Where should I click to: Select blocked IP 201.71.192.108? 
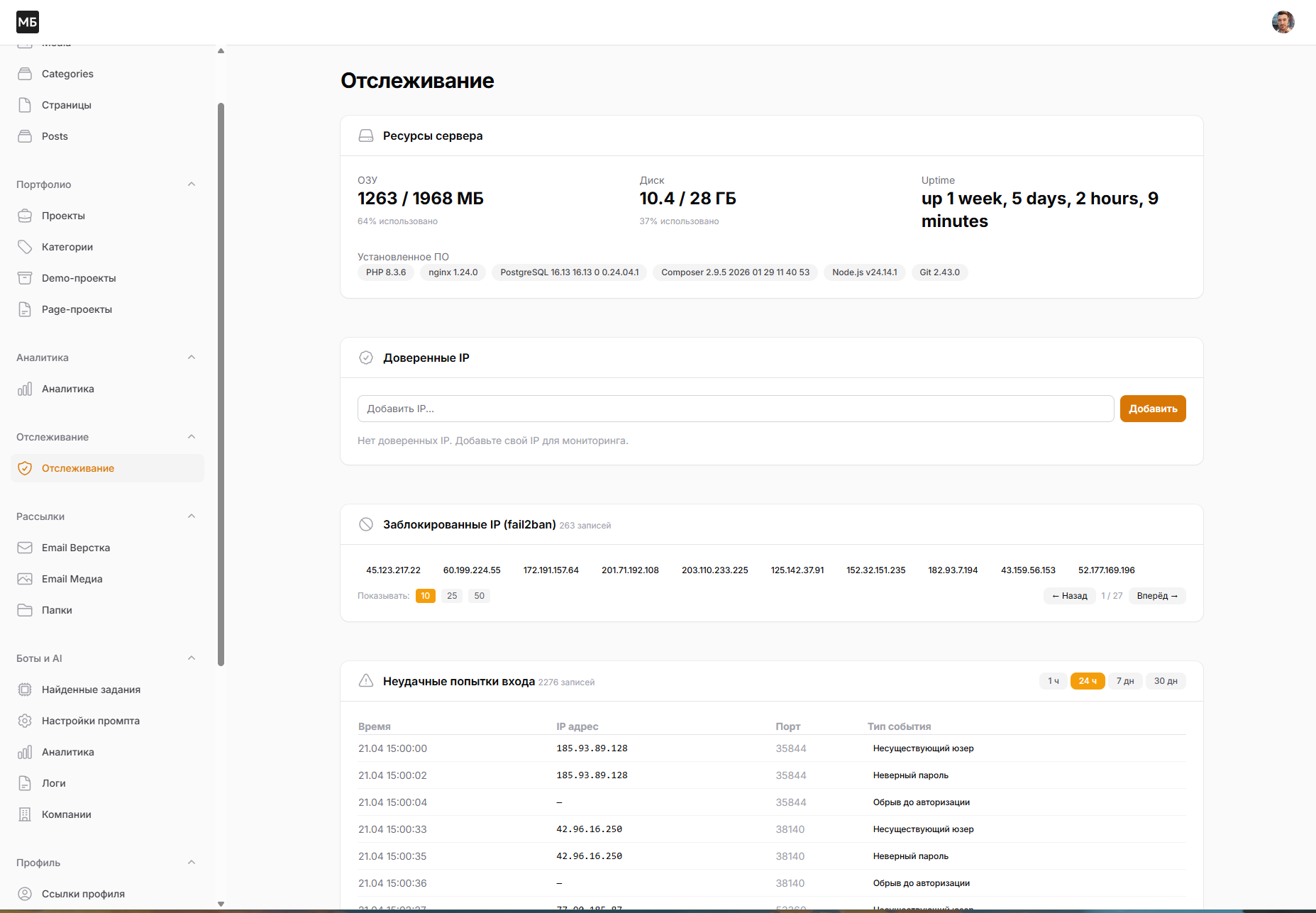click(630, 570)
